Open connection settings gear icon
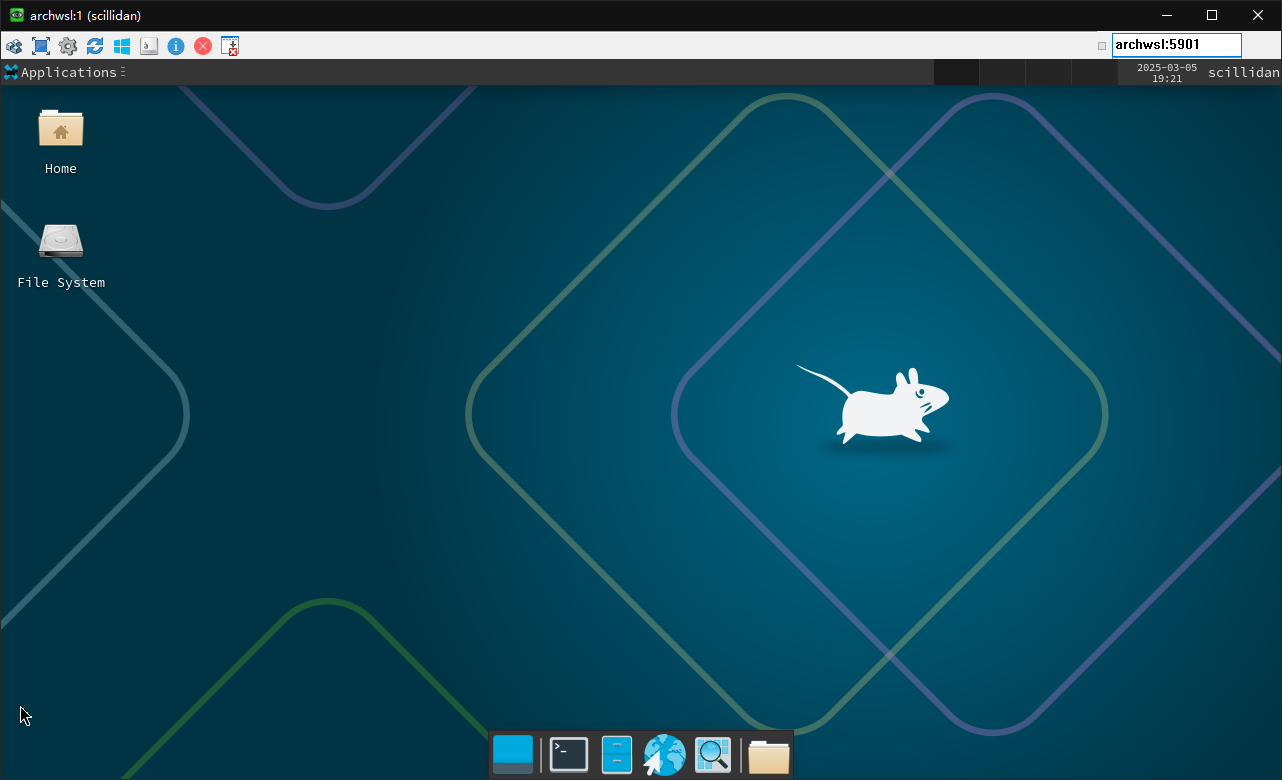The image size is (1282, 780). coord(68,46)
